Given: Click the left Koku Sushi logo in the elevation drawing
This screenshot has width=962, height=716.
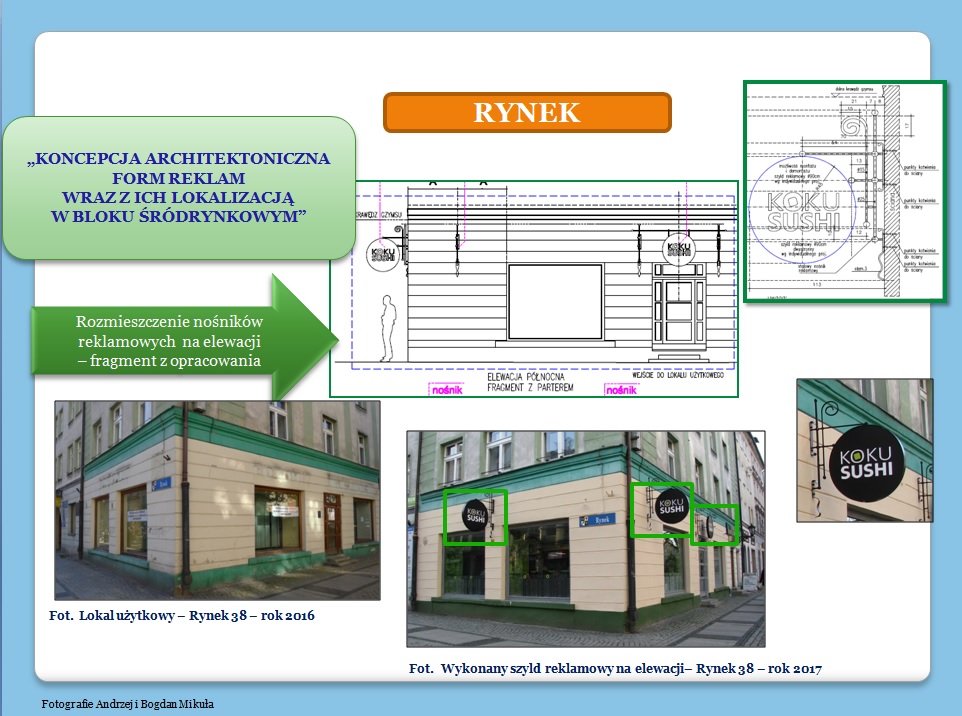Looking at the screenshot, I should [382, 255].
